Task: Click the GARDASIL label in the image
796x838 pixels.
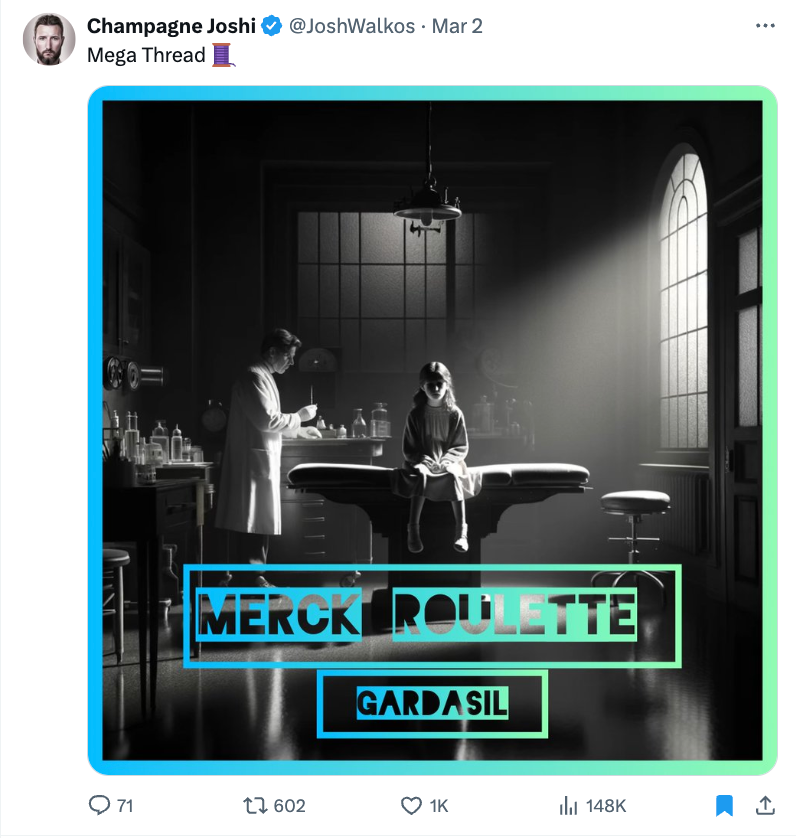Action: [x=432, y=704]
